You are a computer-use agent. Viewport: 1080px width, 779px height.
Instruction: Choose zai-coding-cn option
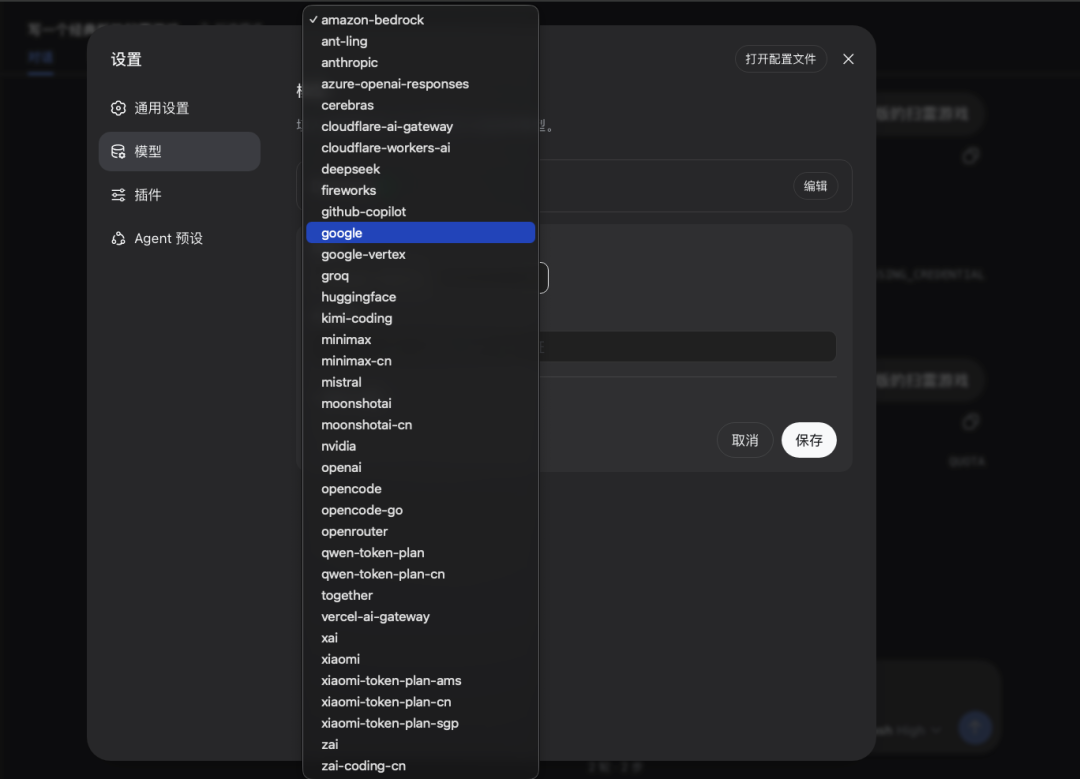420,767
